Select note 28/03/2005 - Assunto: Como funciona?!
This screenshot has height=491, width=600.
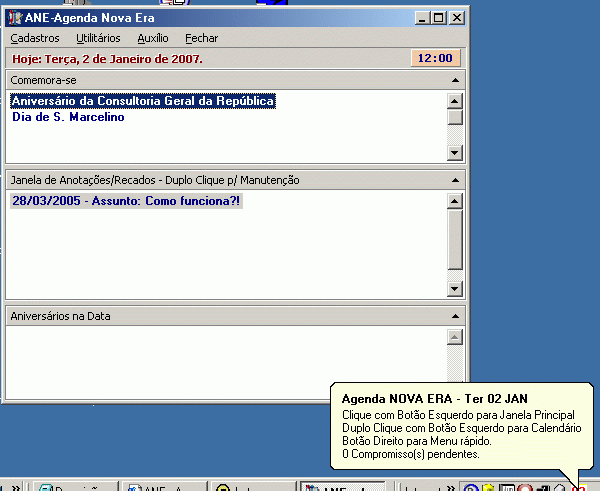pyautogui.click(x=126, y=201)
